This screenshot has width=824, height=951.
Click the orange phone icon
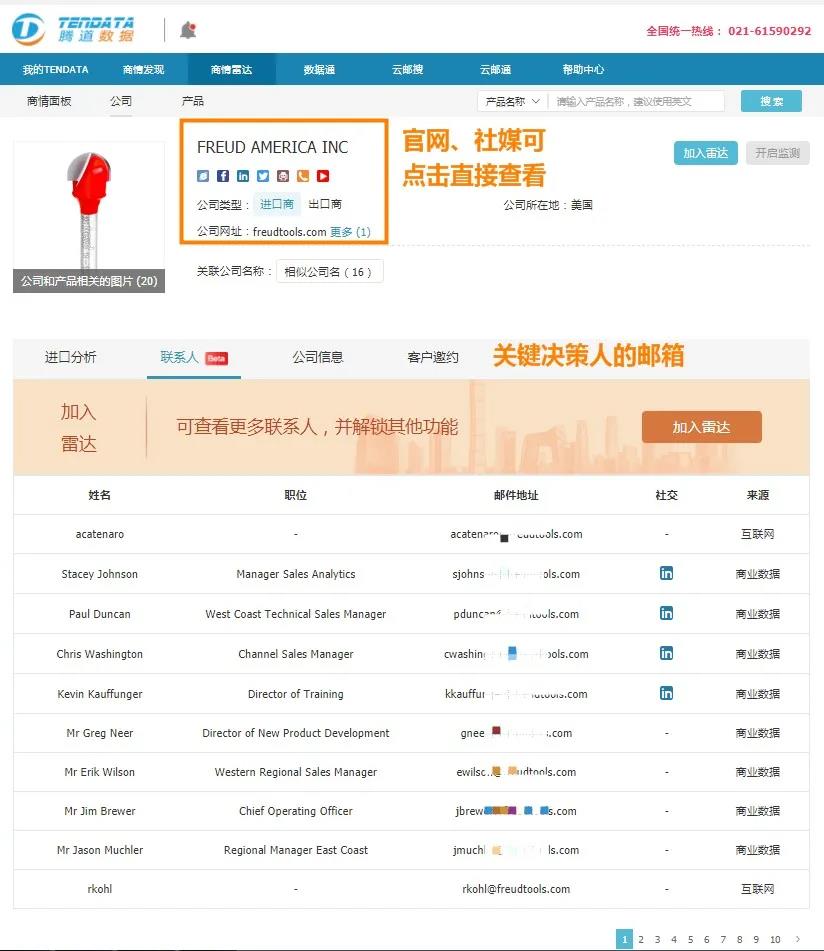303,176
